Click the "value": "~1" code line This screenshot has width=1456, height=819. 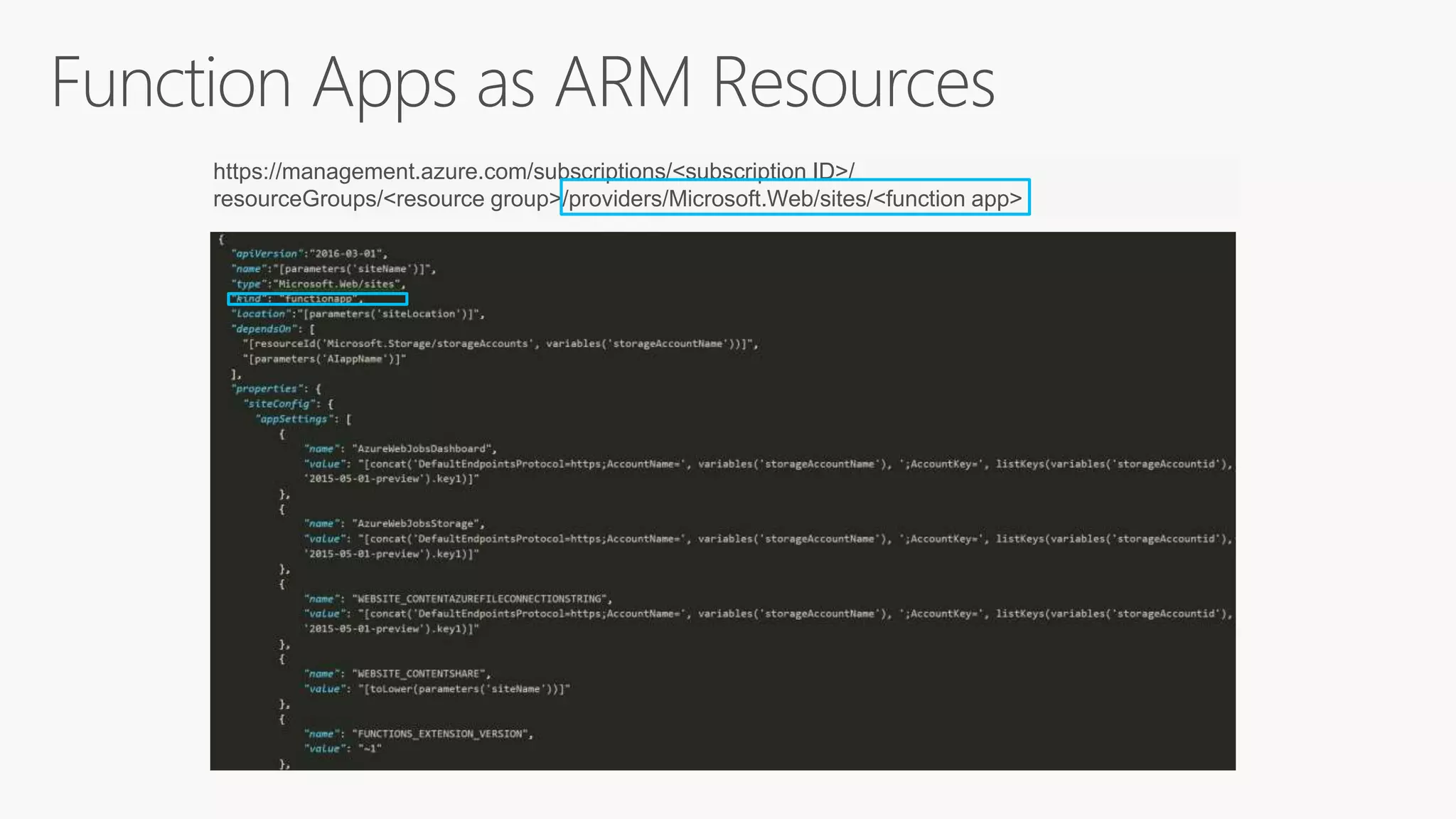coord(343,749)
